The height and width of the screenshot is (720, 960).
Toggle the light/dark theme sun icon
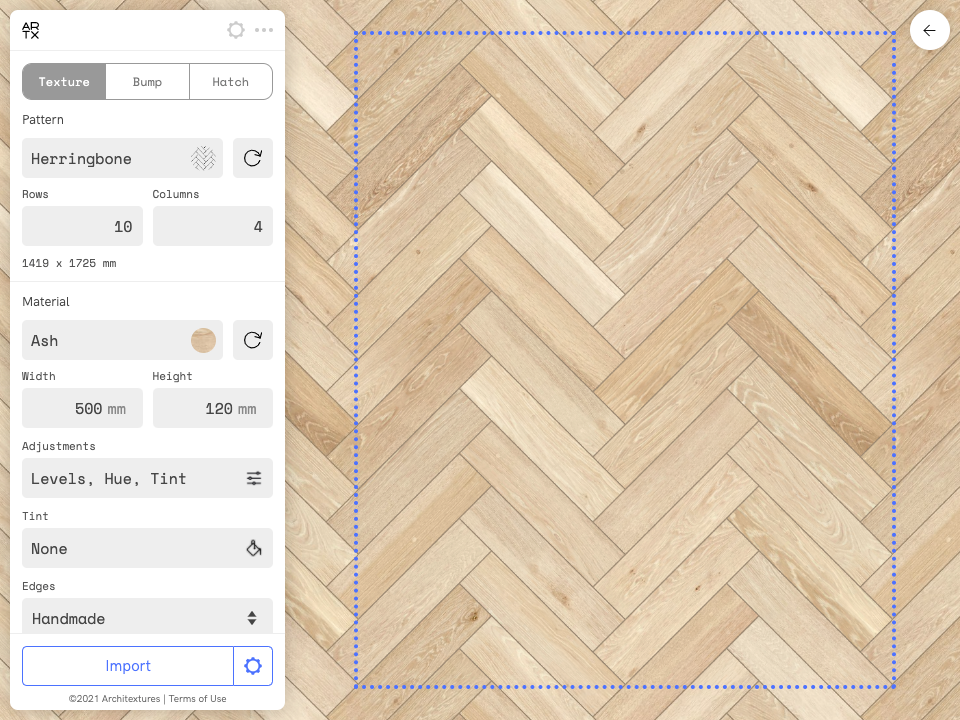[236, 30]
